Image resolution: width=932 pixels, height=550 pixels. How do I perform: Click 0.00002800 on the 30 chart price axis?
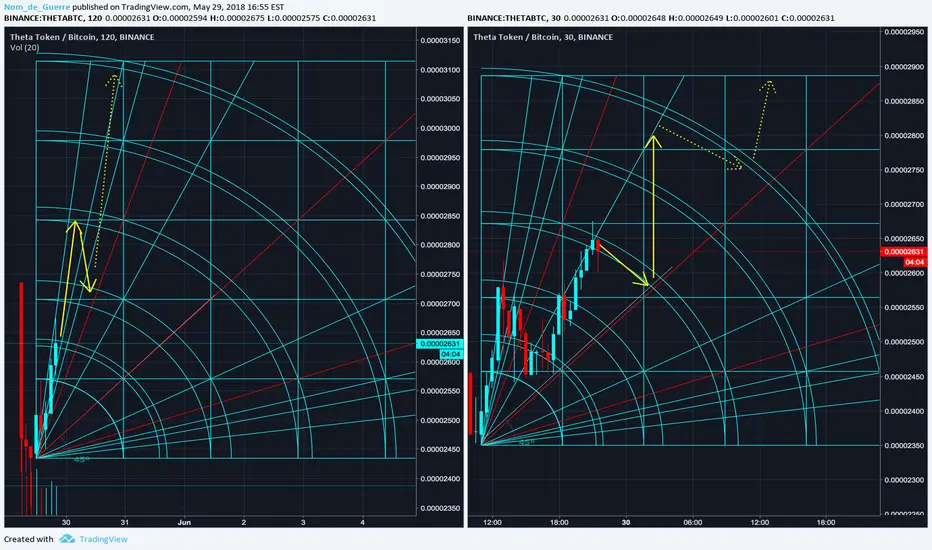click(x=904, y=136)
